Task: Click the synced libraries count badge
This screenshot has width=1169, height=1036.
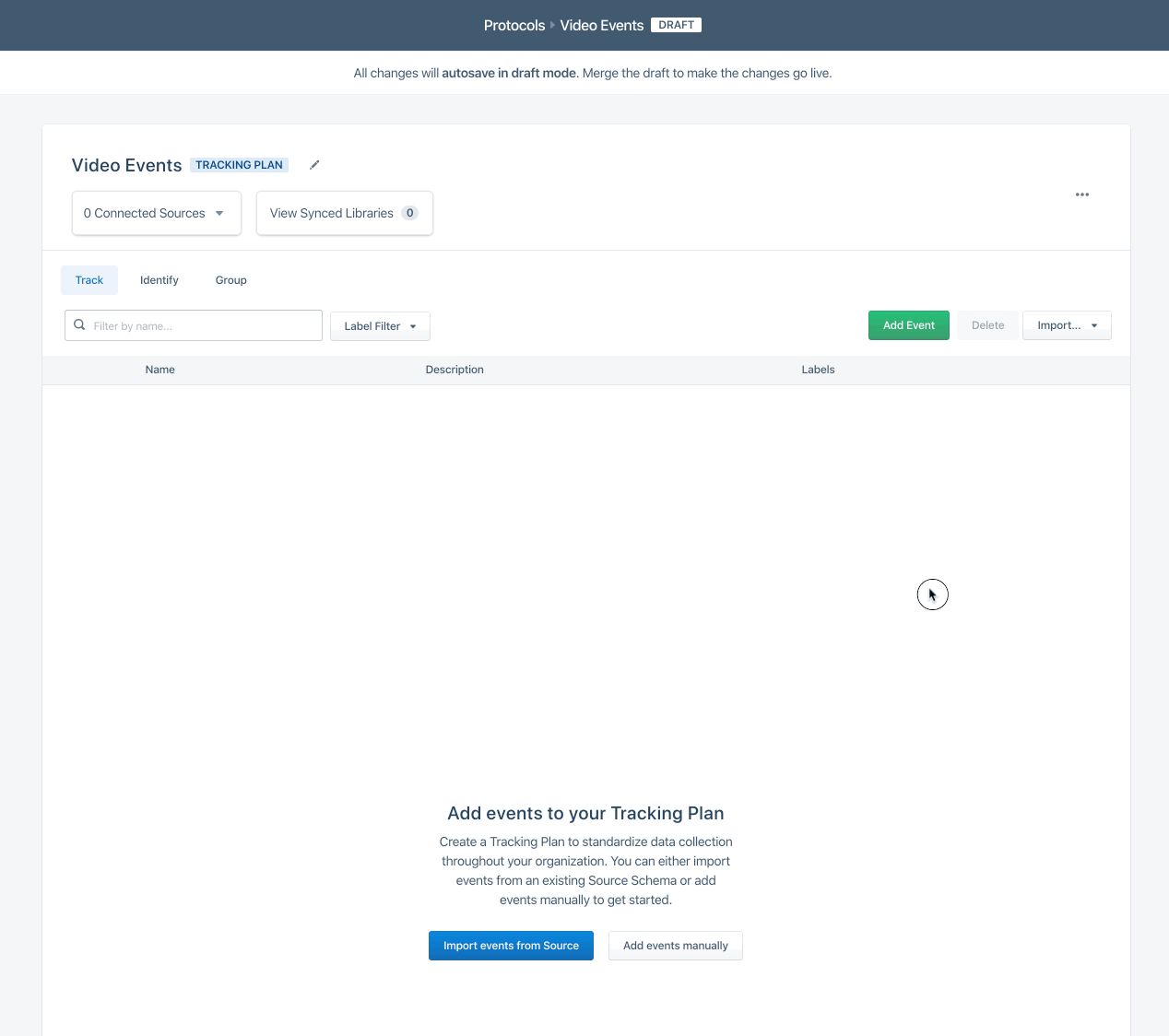Action: click(x=409, y=213)
